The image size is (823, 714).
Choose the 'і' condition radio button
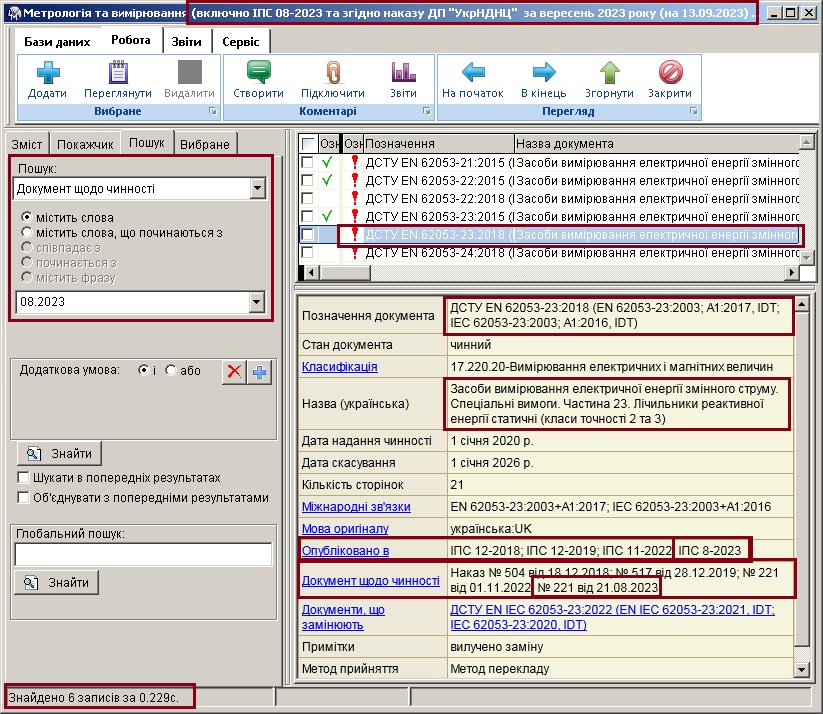(143, 370)
